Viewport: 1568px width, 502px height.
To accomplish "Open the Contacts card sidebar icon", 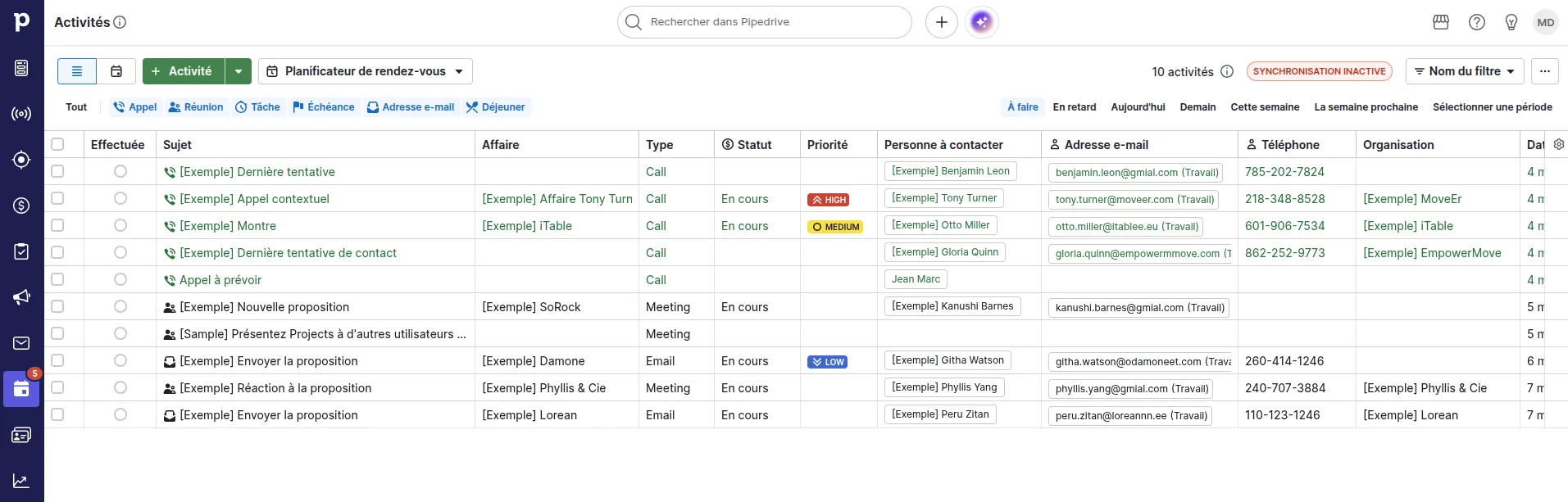I will (x=22, y=435).
